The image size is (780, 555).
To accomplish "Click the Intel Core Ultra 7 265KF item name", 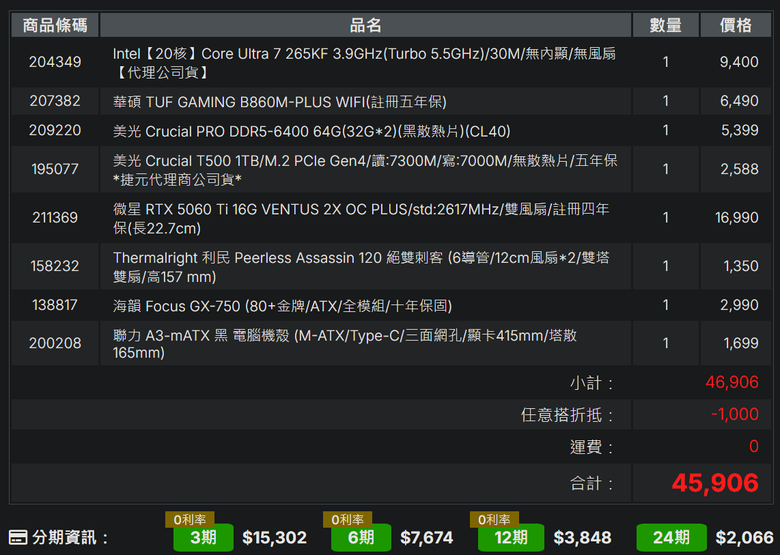I will click(x=364, y=63).
